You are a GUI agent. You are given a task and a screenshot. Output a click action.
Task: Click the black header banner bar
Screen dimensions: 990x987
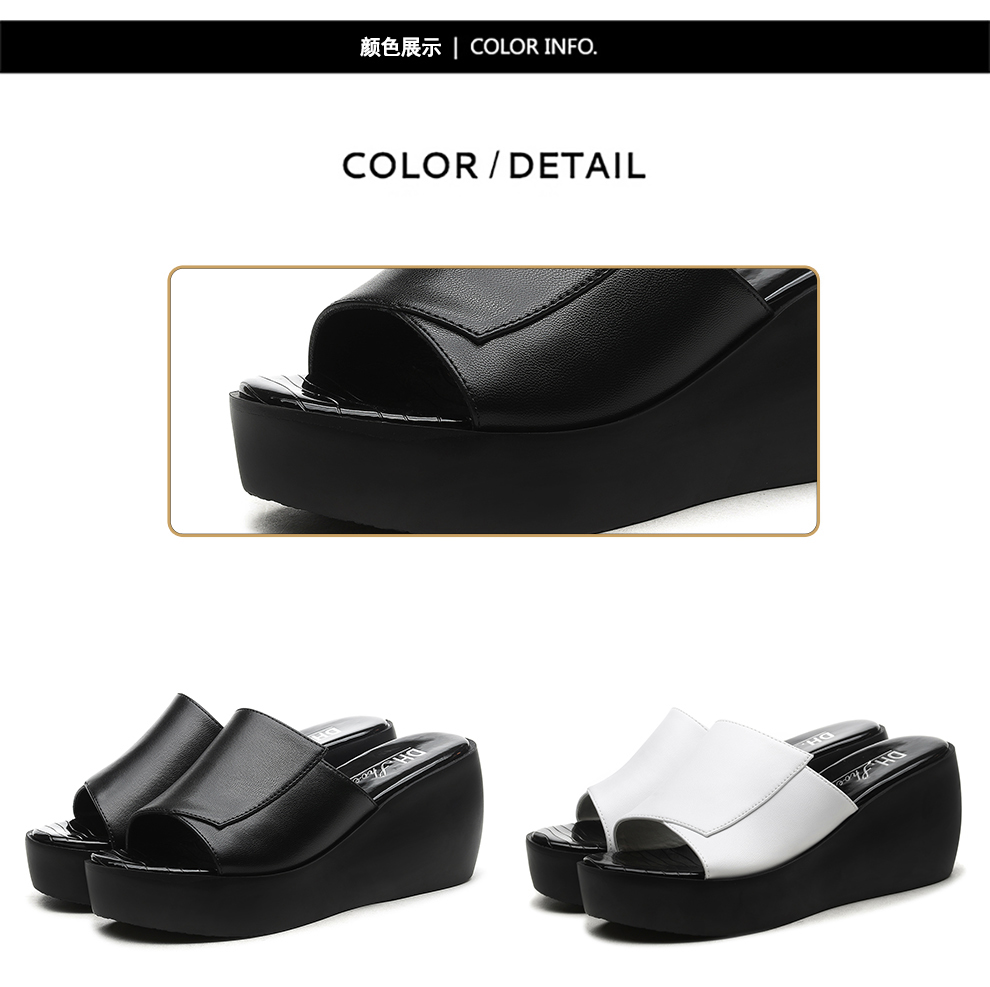pyautogui.click(x=495, y=47)
